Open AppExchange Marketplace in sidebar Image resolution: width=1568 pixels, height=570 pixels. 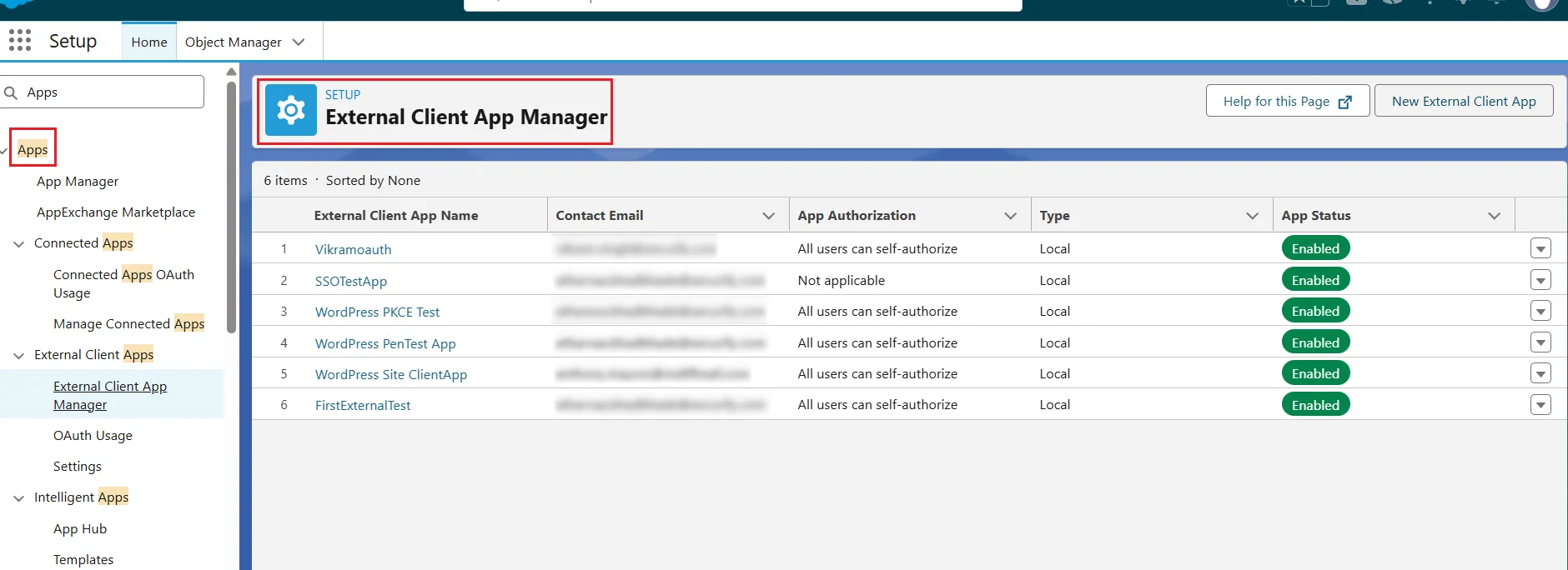(116, 212)
